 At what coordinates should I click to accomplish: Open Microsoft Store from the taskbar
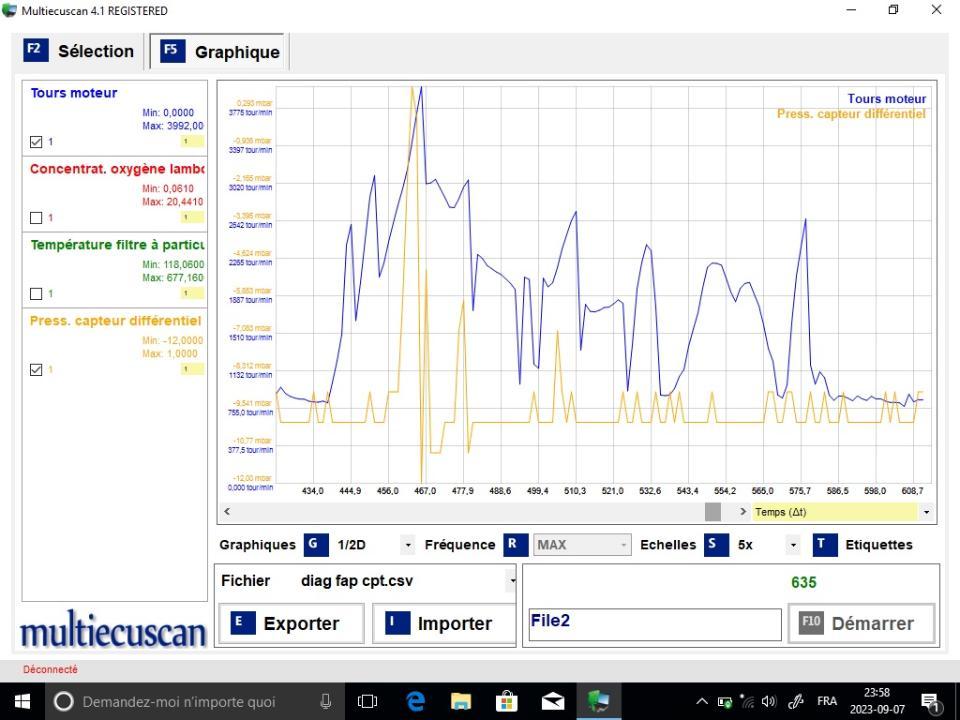[507, 702]
